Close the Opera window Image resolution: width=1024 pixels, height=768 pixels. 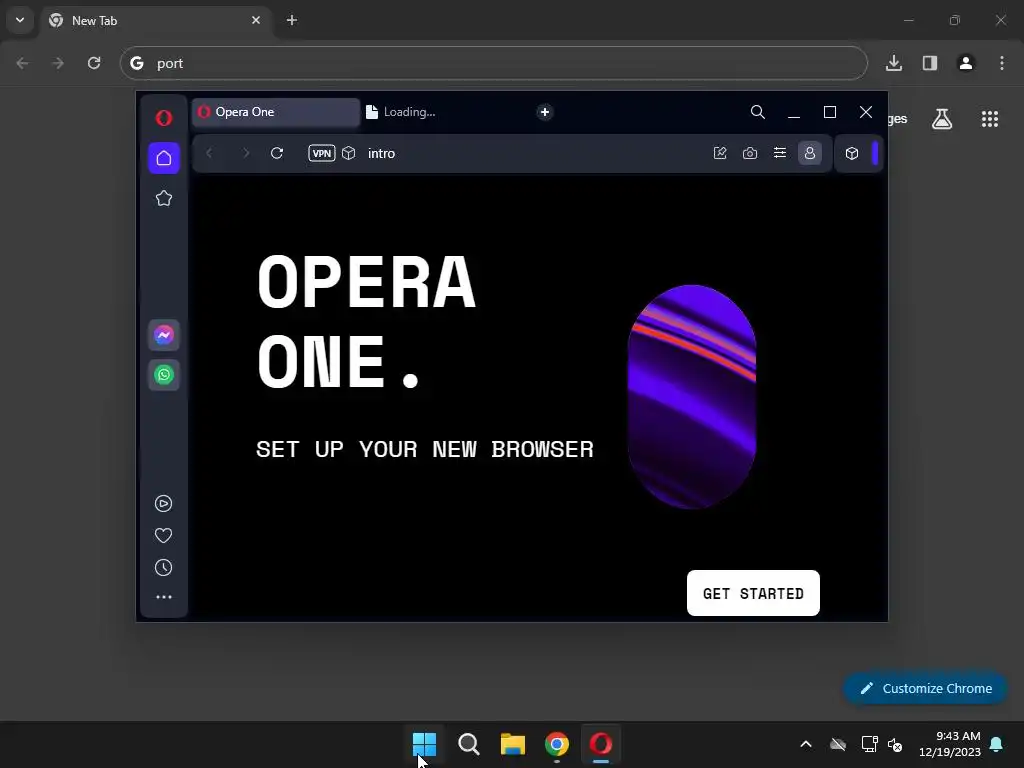(x=866, y=112)
